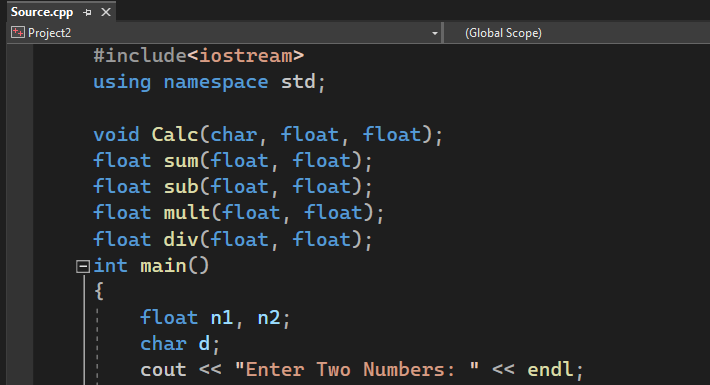710x385 pixels.
Task: Click the sub function declaration
Action: (x=233, y=187)
